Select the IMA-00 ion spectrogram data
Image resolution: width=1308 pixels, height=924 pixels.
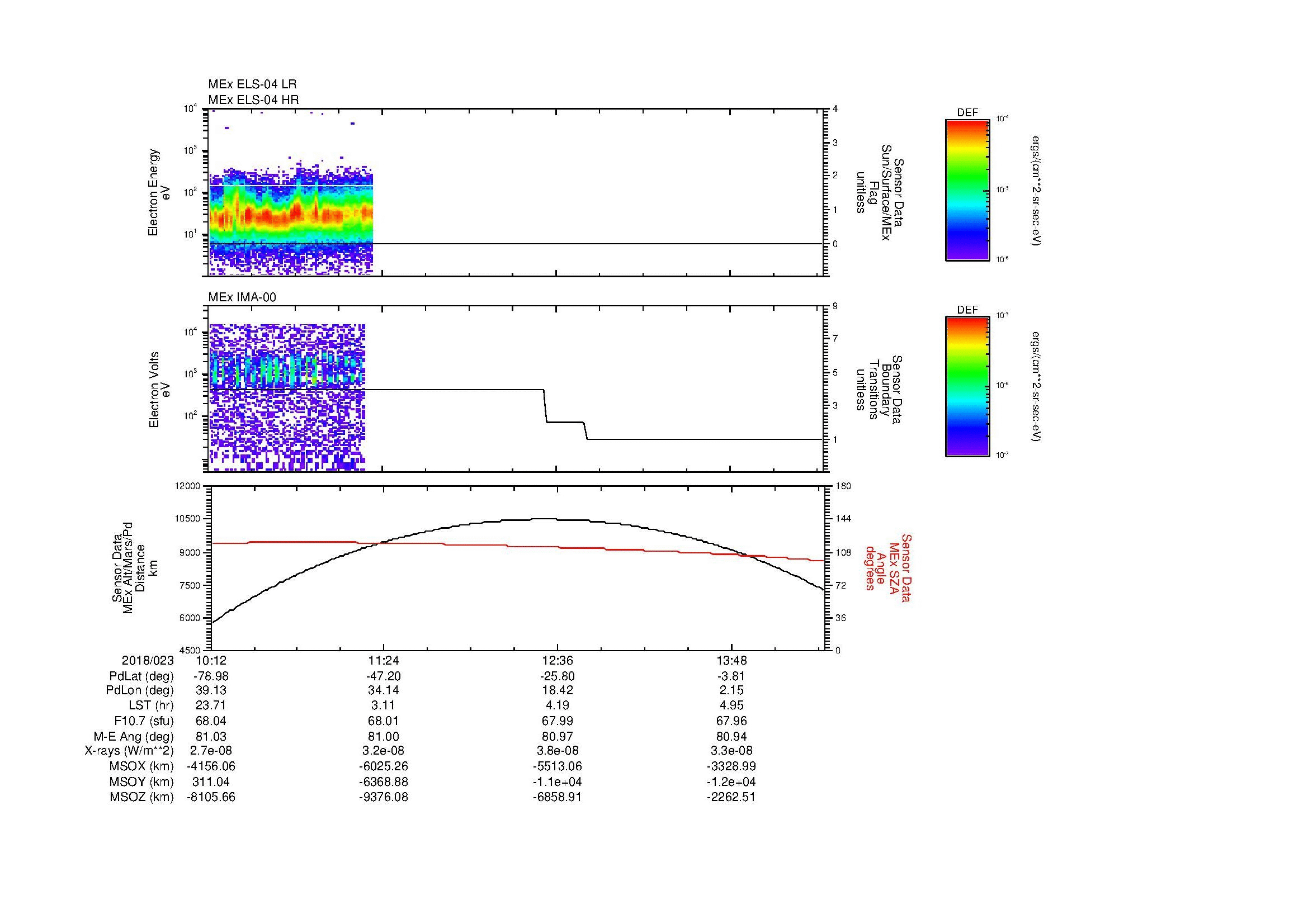pyautogui.click(x=287, y=397)
